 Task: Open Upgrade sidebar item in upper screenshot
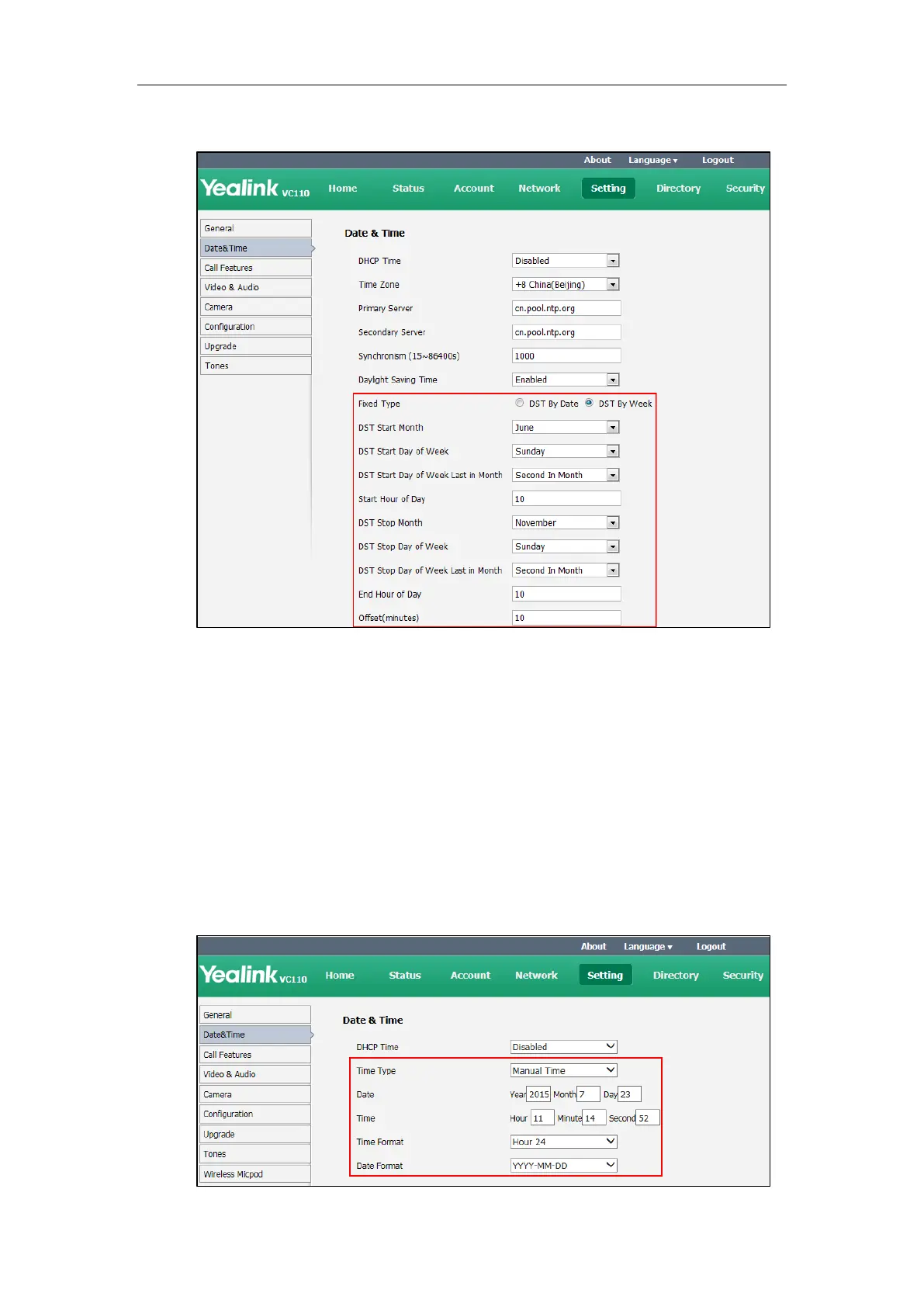pos(256,346)
